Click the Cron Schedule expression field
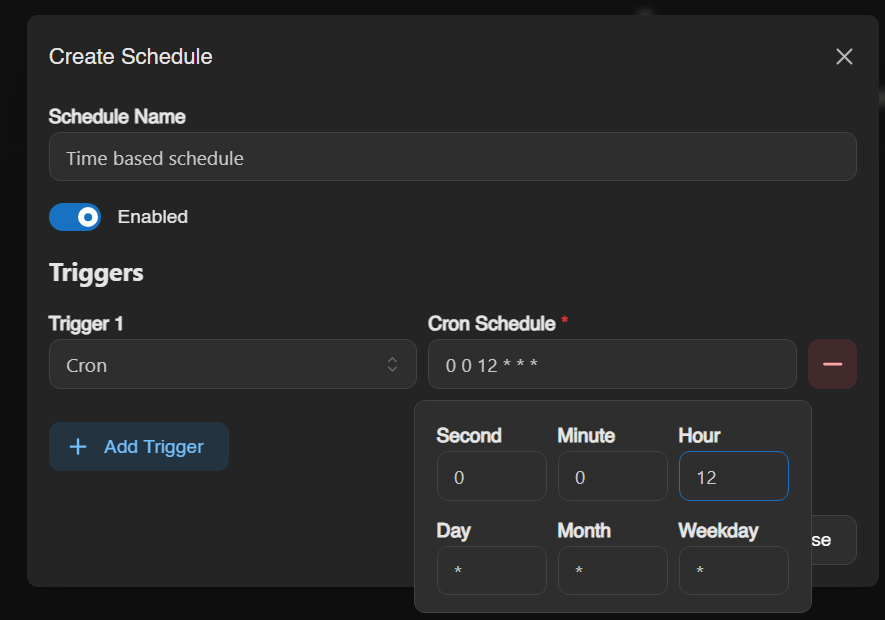The width and height of the screenshot is (885, 620). [612, 364]
